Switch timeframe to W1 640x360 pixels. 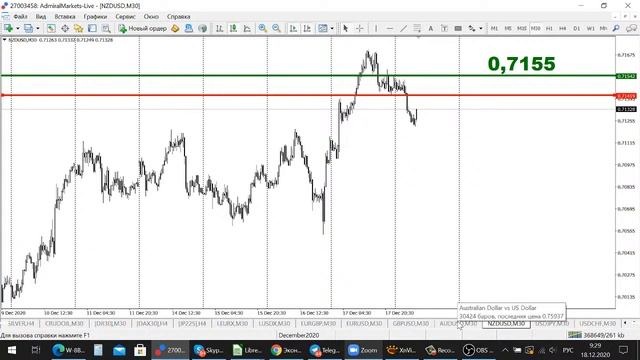[x=590, y=28]
